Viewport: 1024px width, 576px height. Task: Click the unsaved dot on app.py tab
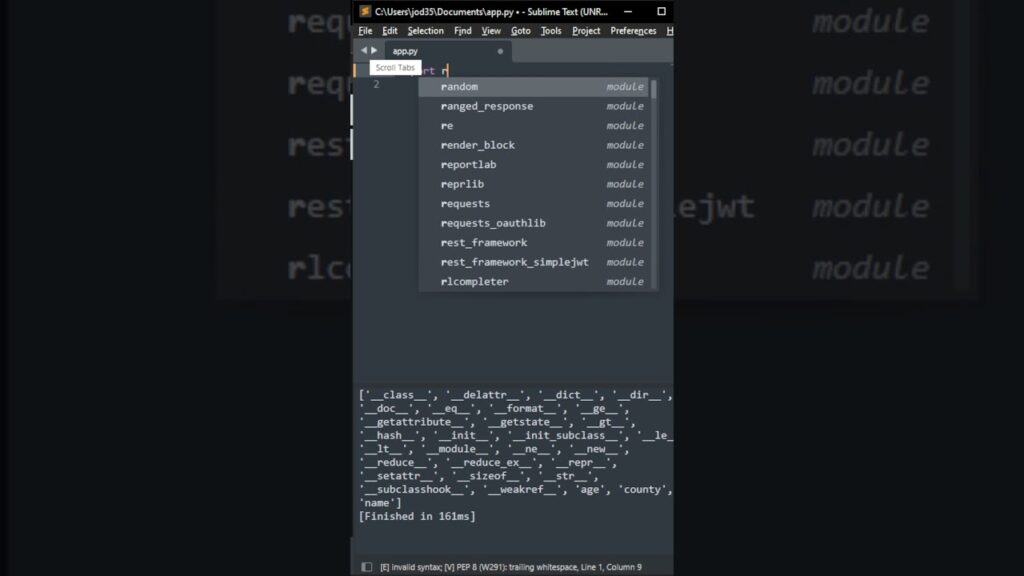pos(500,51)
